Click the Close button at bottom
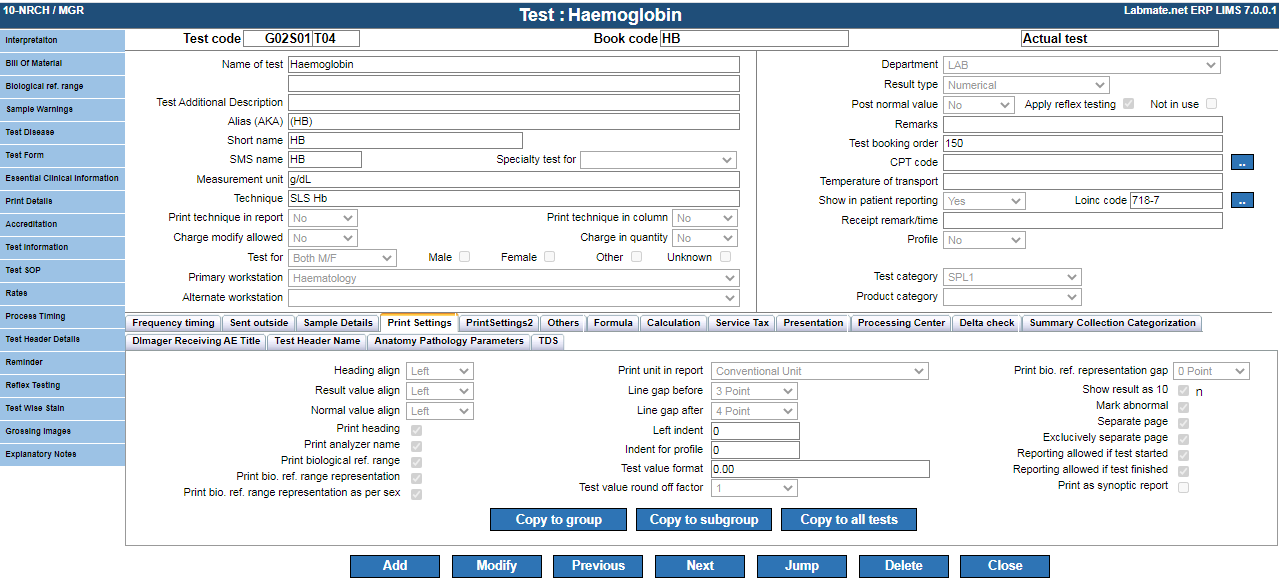The height and width of the screenshot is (581, 1279). point(1005,566)
